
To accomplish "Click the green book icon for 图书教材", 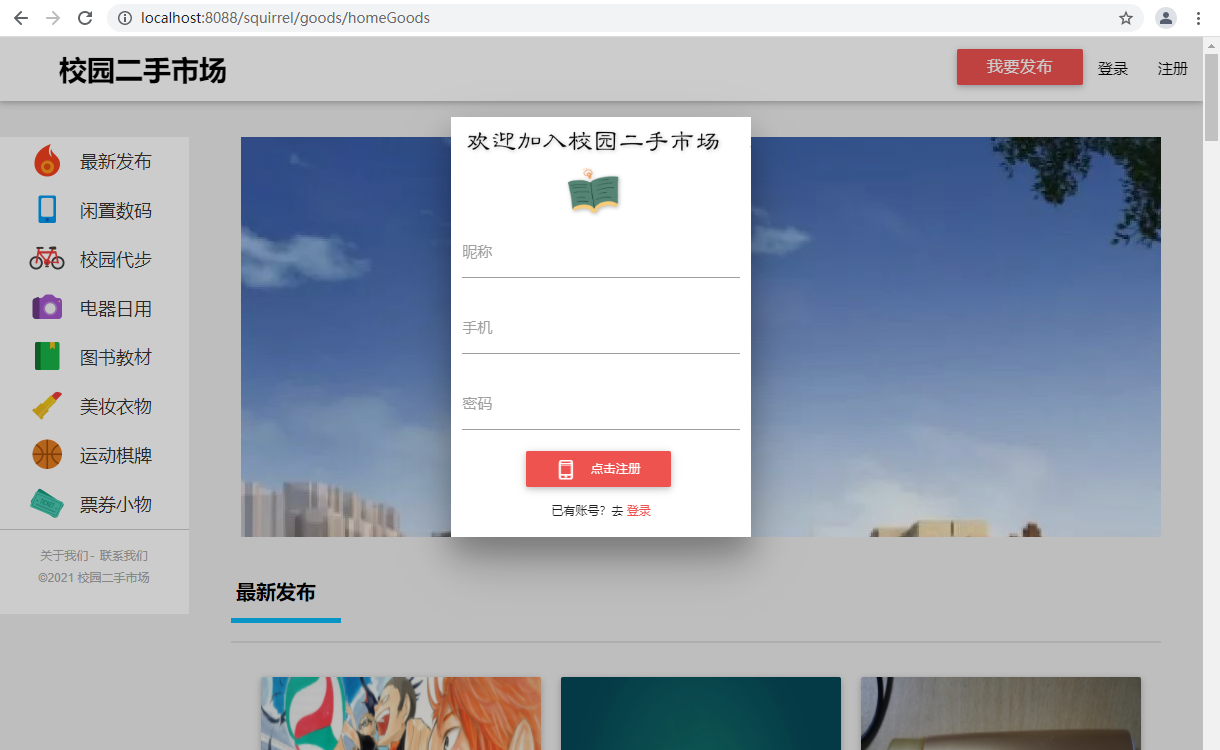I will [x=47, y=357].
